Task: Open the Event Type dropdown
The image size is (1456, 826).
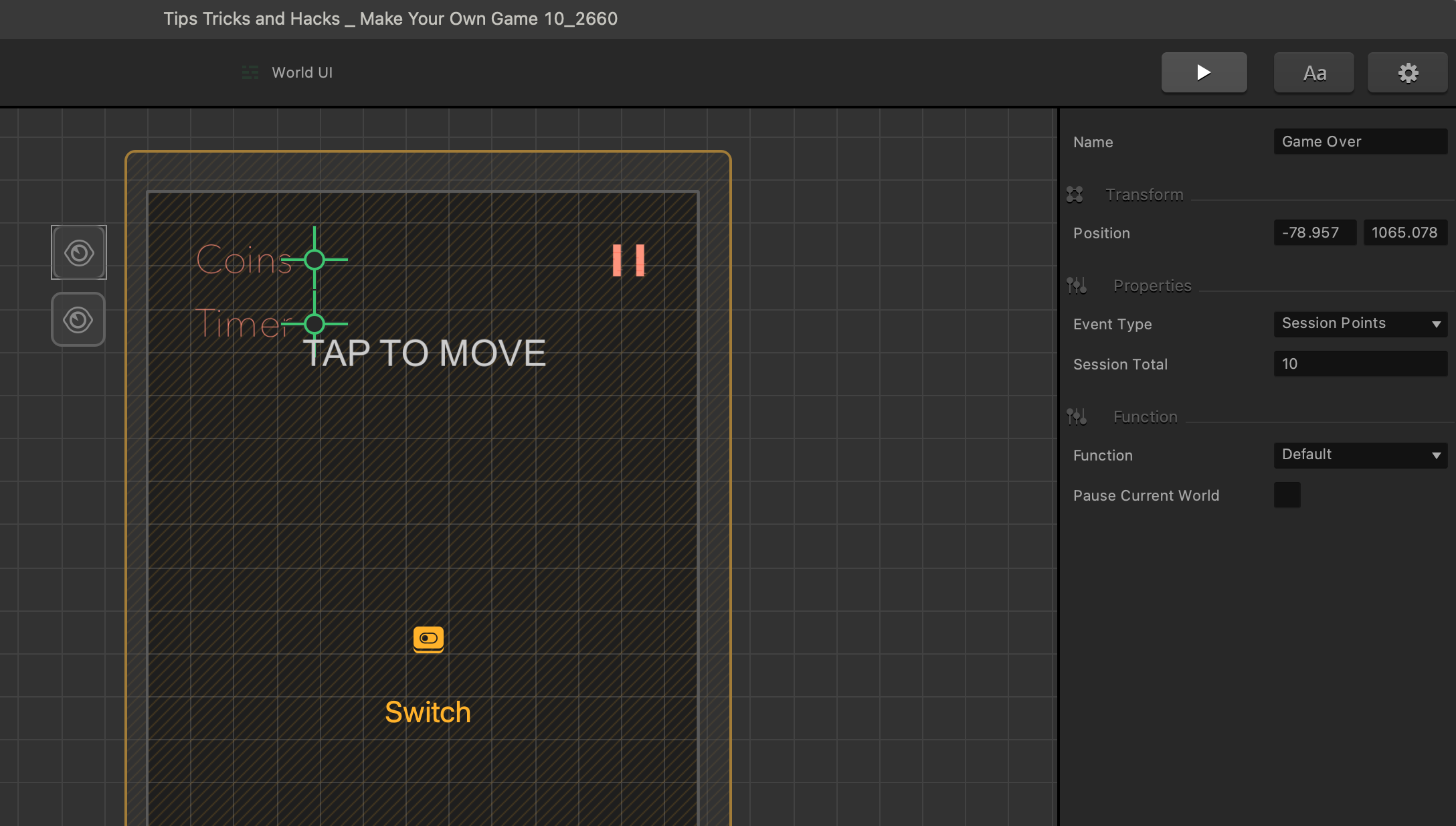Action: pos(1360,323)
